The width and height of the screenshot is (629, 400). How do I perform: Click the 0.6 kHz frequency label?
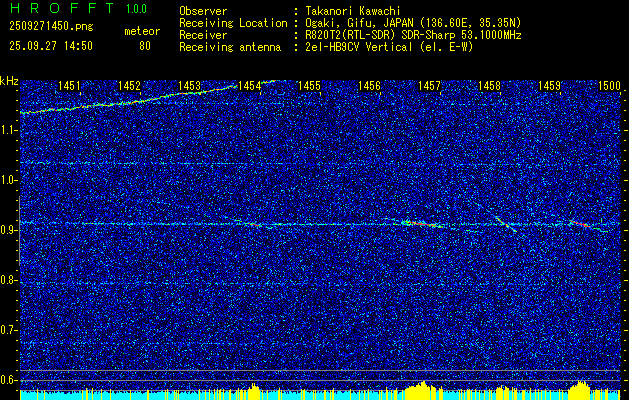point(8,380)
